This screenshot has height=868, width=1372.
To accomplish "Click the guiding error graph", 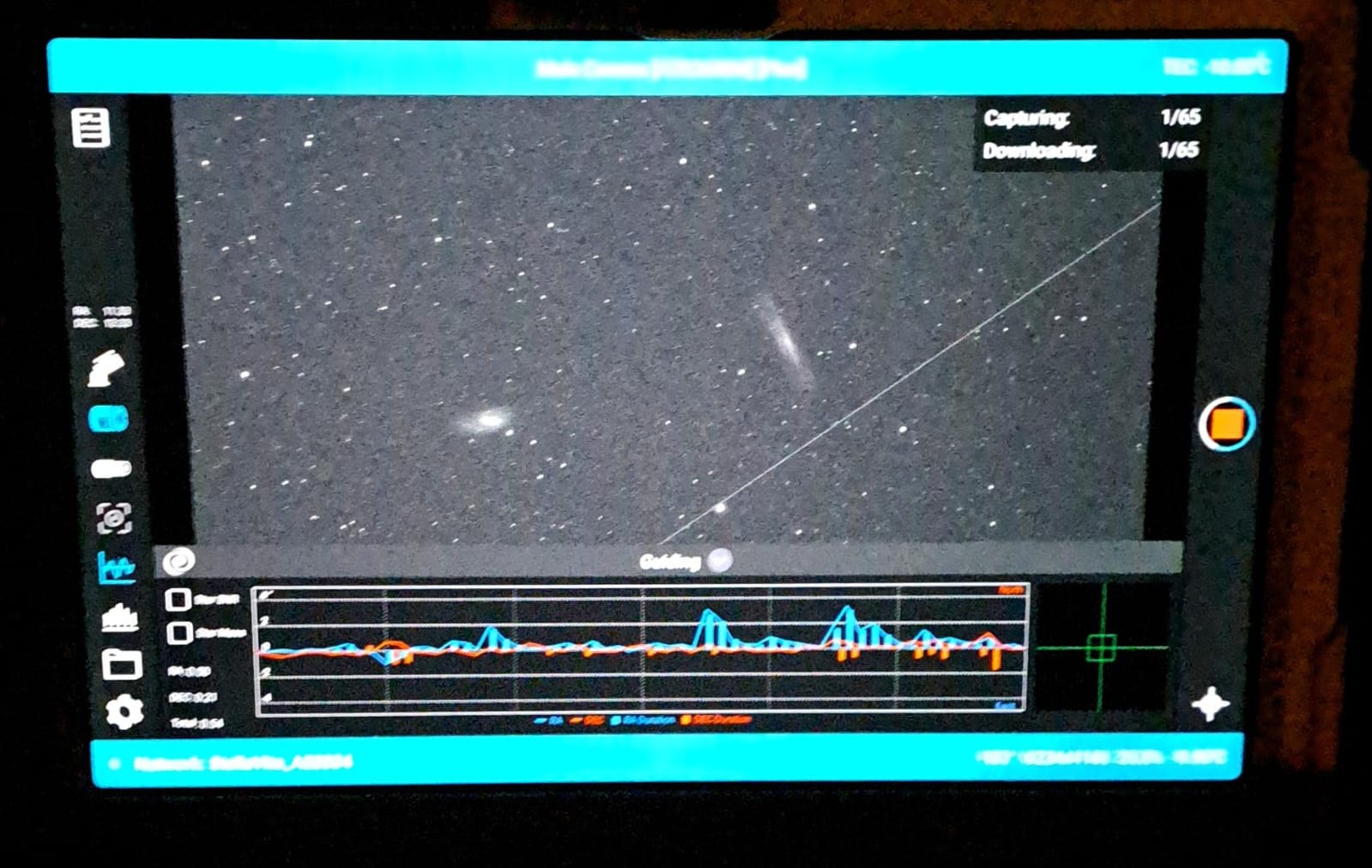I will click(x=641, y=649).
